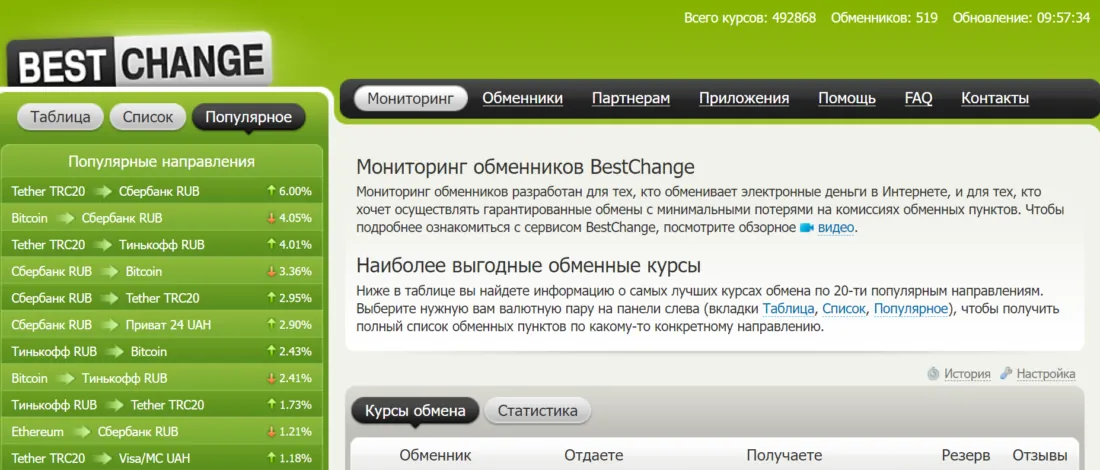Open the Настройка link
This screenshot has height=470, width=1100.
pyautogui.click(x=1046, y=374)
